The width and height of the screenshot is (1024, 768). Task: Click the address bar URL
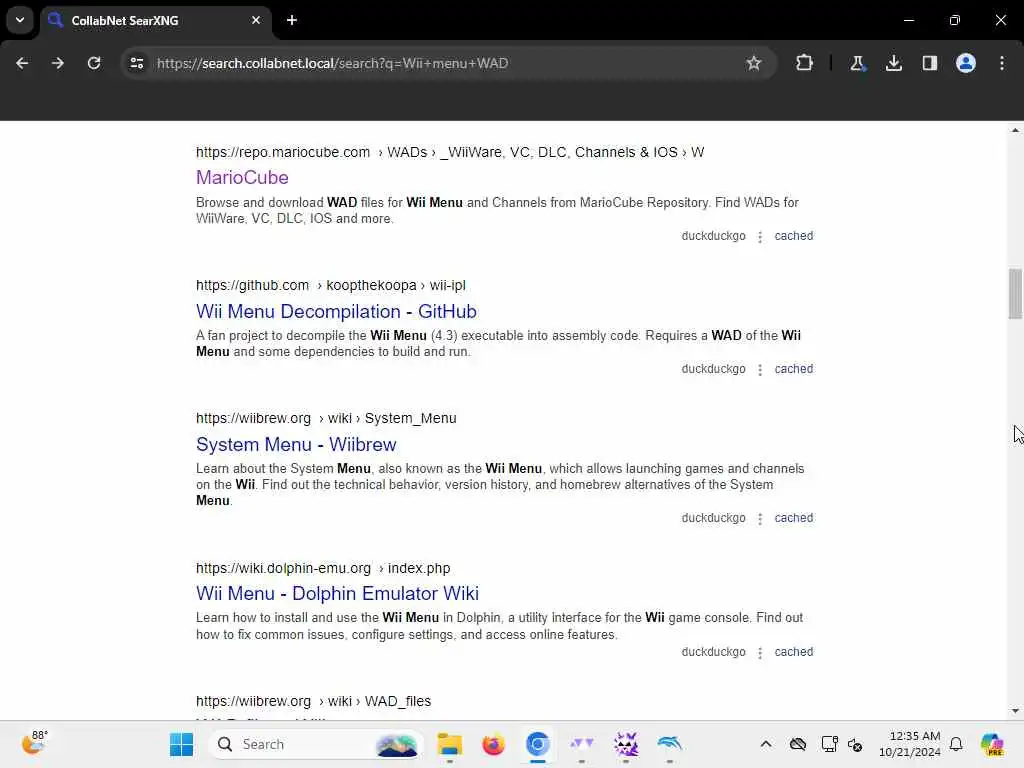click(x=332, y=63)
